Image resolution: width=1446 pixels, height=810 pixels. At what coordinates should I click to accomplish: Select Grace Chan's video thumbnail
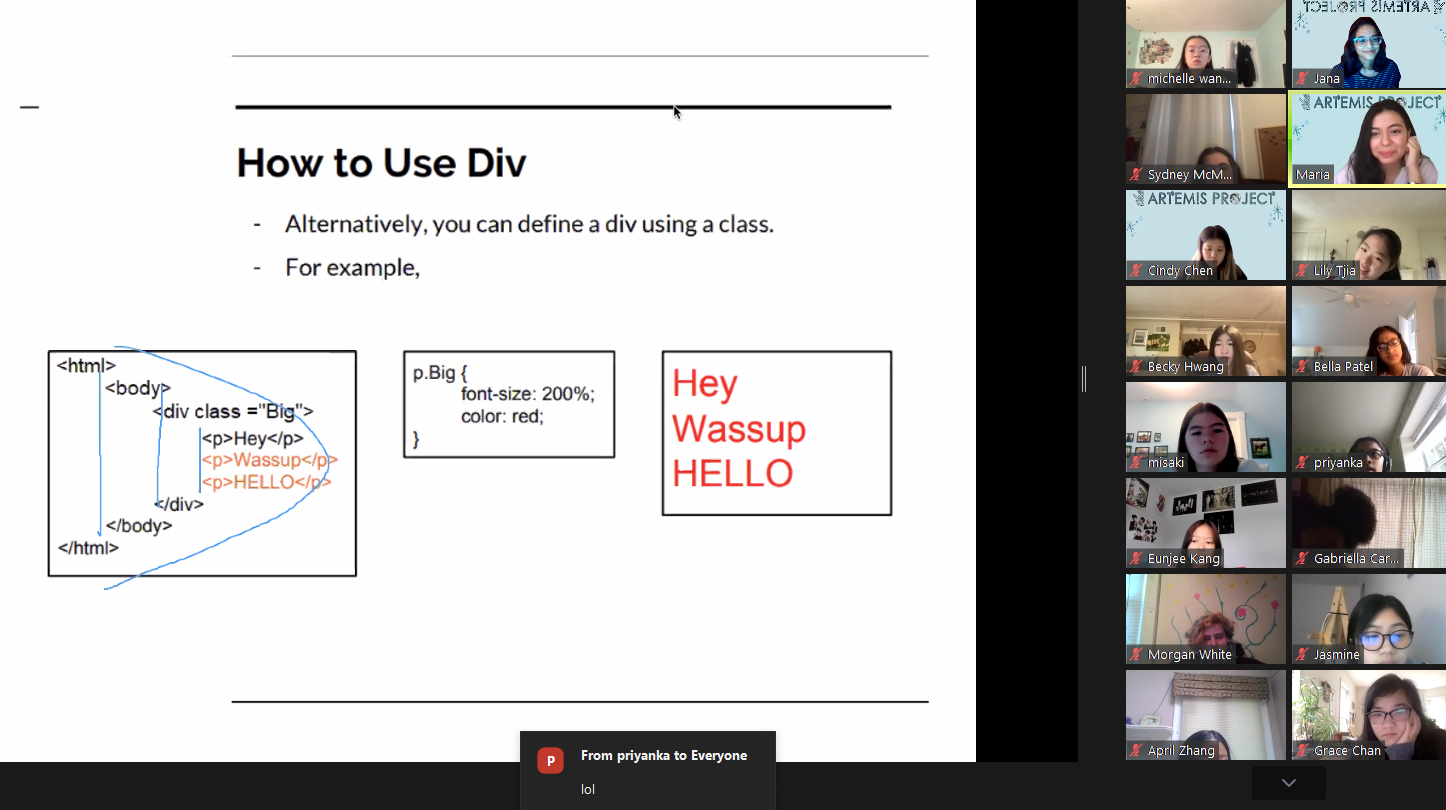pos(1369,715)
